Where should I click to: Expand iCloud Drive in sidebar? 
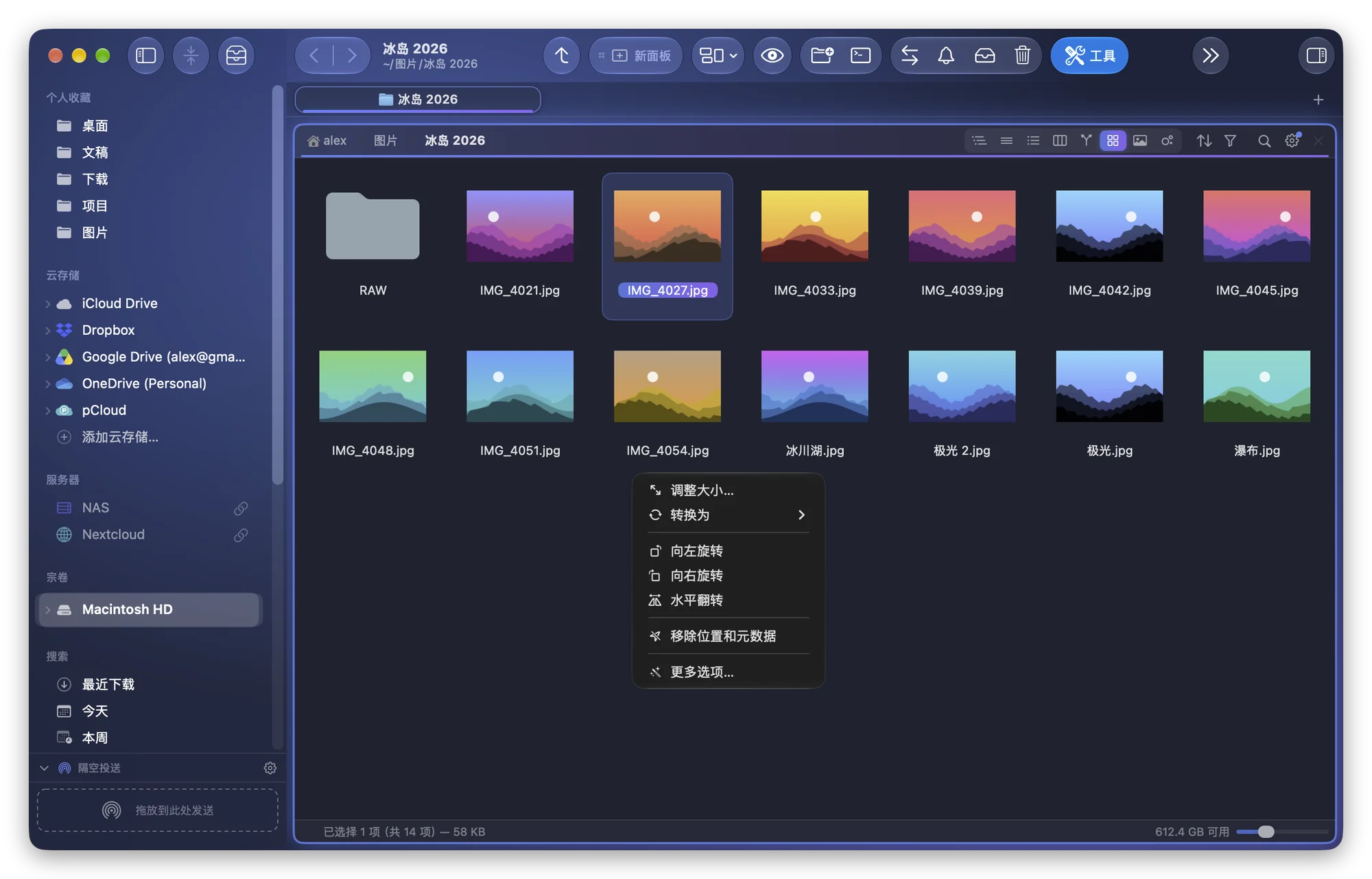(x=47, y=303)
